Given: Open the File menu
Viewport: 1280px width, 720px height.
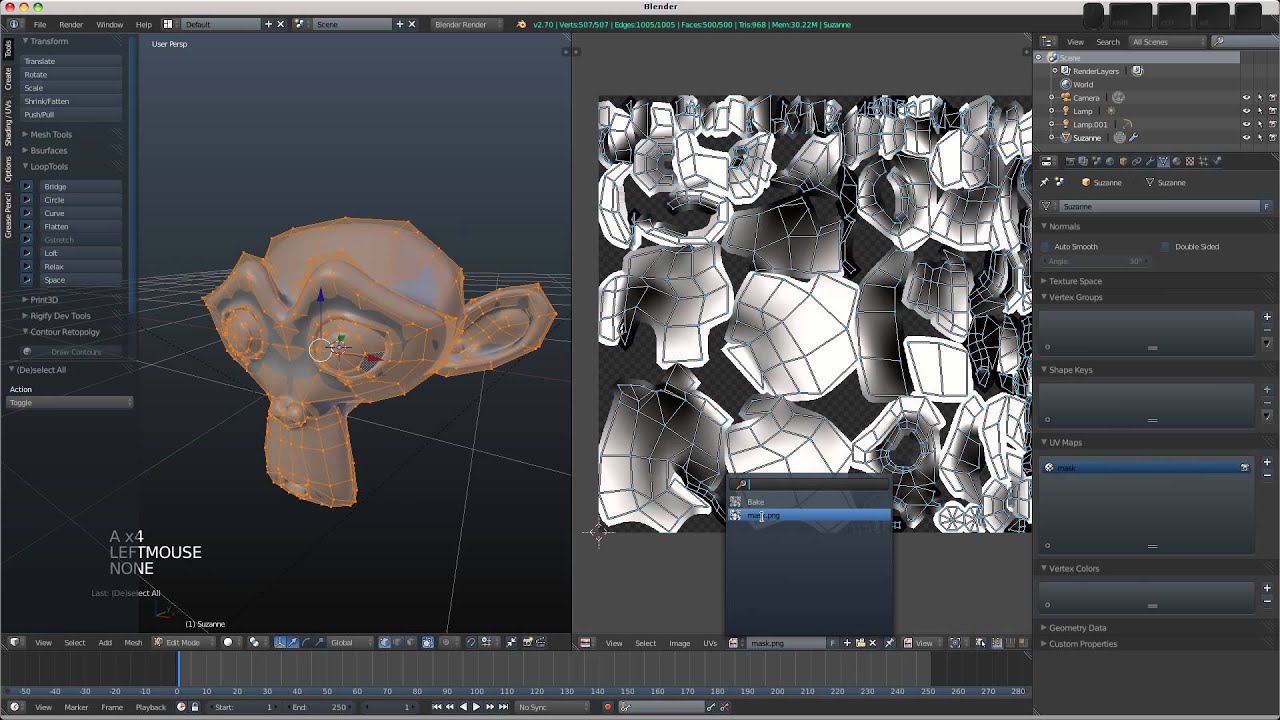Looking at the screenshot, I should click(x=40, y=24).
